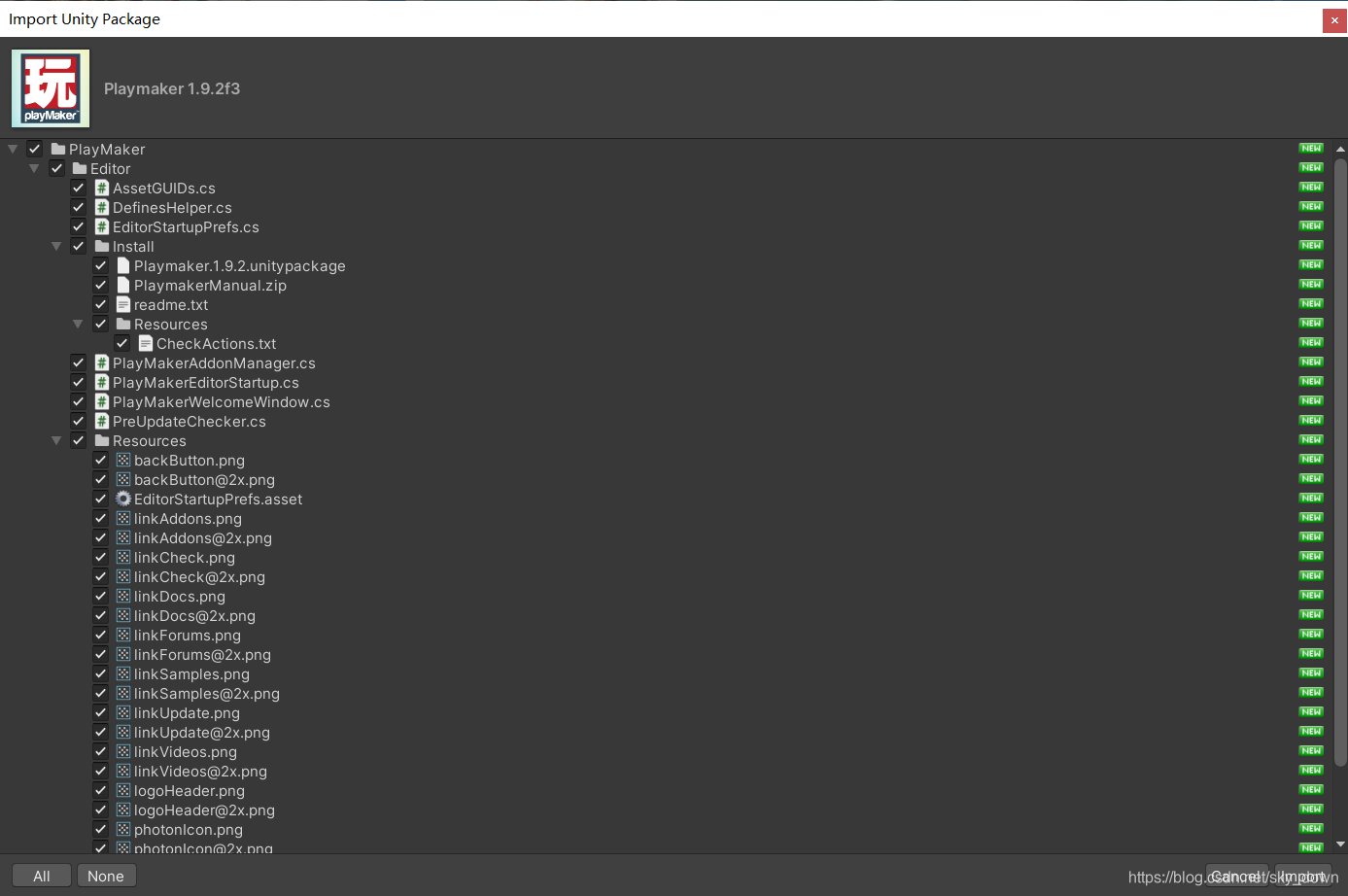The height and width of the screenshot is (896, 1348).
Task: Collapse the PlayMaker root folder arrow
Action: [13, 149]
